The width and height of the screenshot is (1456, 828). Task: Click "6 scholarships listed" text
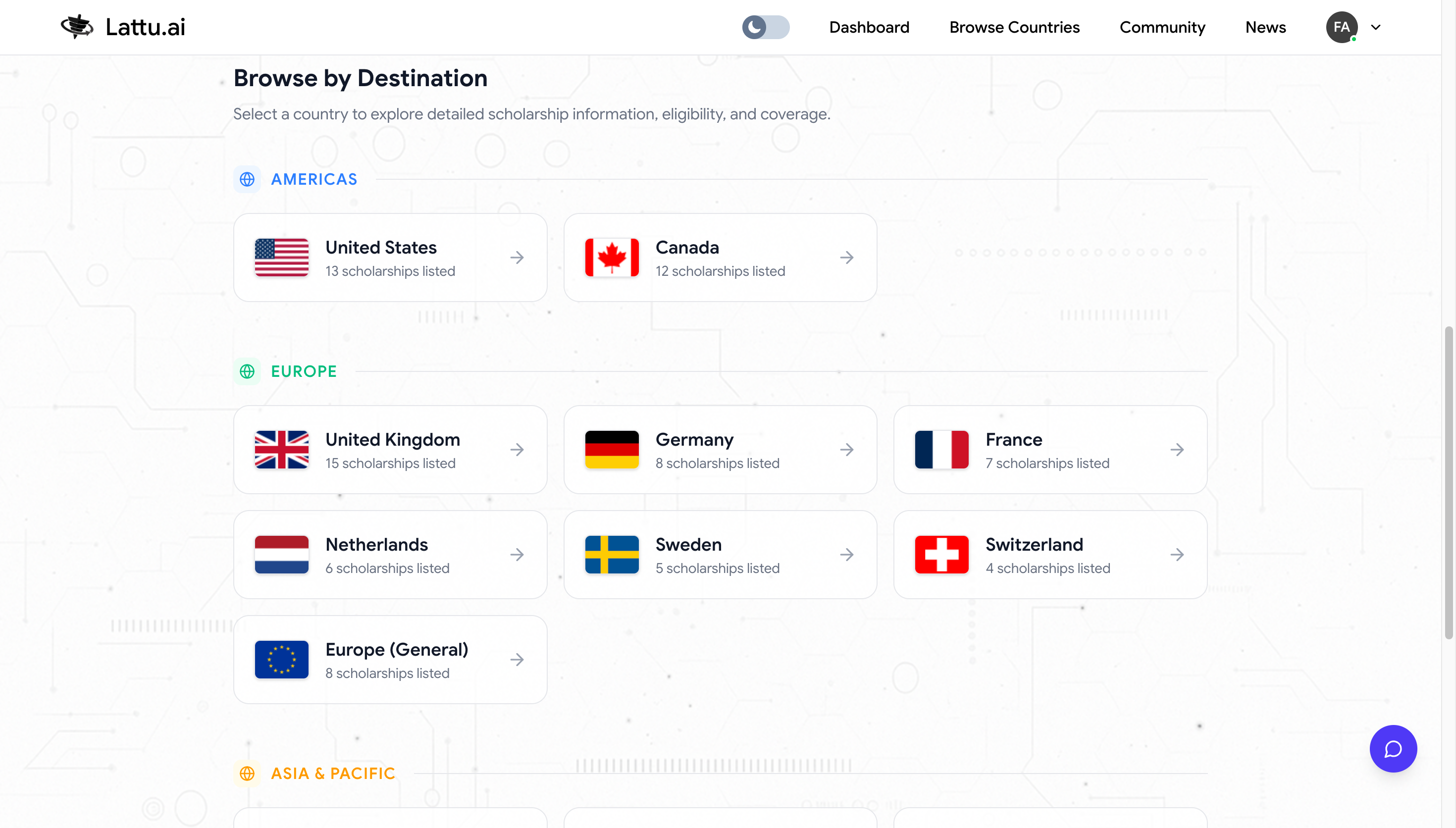pyautogui.click(x=387, y=568)
